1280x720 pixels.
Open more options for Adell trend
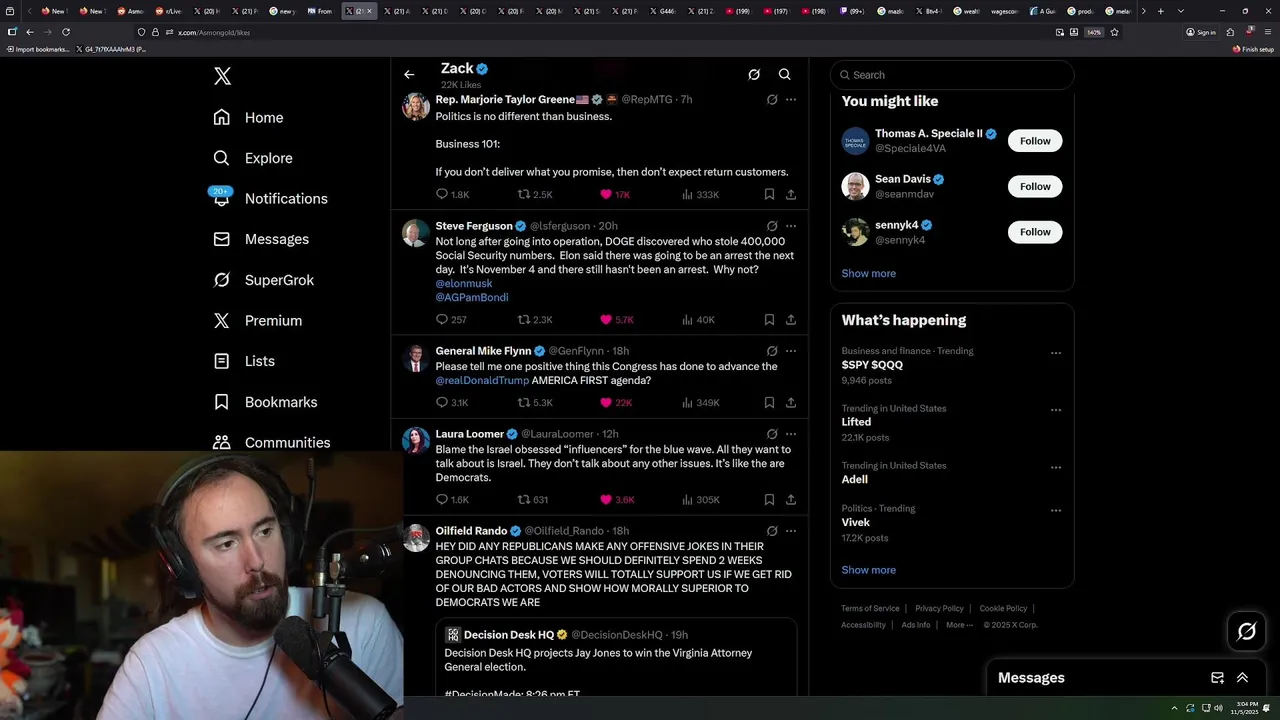click(x=1055, y=467)
